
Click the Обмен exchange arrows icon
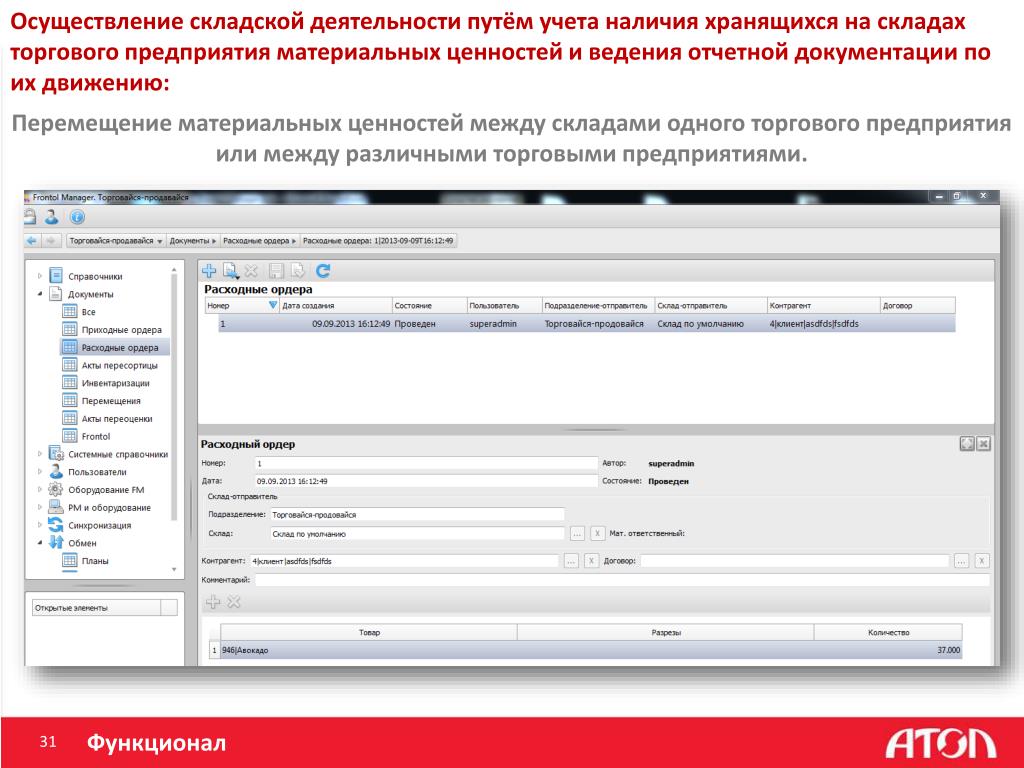click(56, 542)
